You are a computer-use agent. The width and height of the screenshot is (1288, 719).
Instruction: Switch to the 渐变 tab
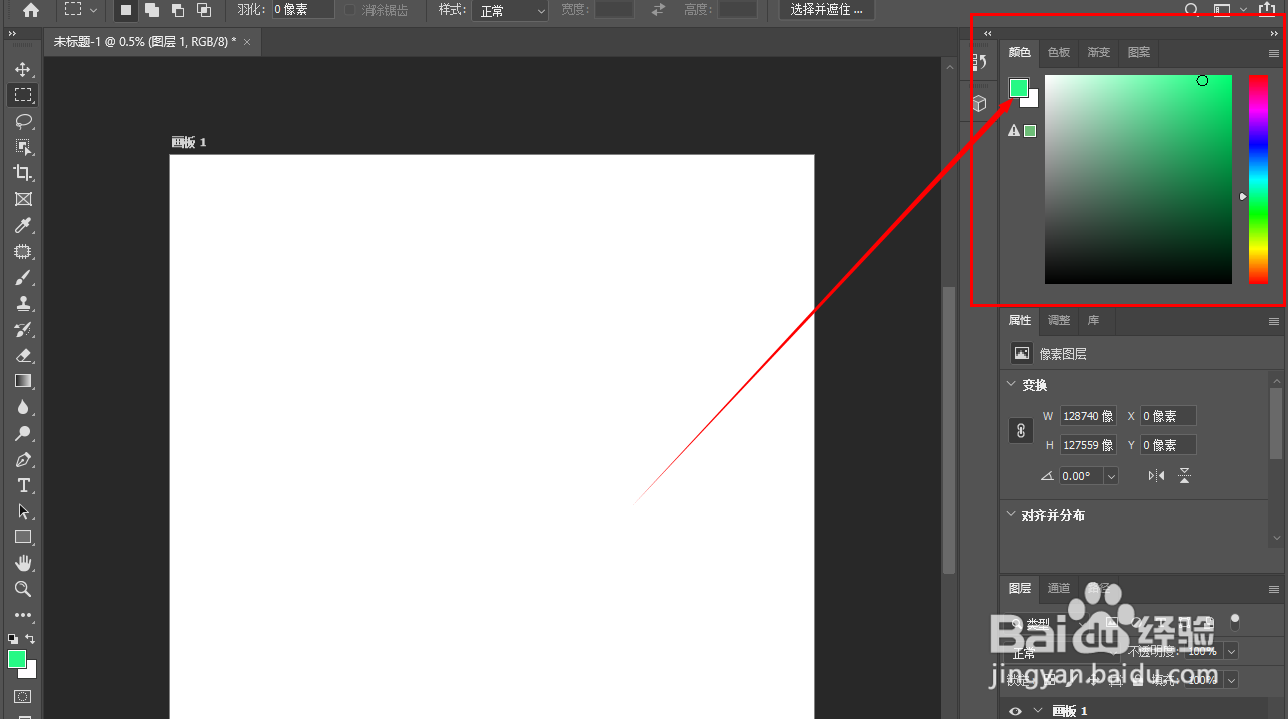[1098, 52]
